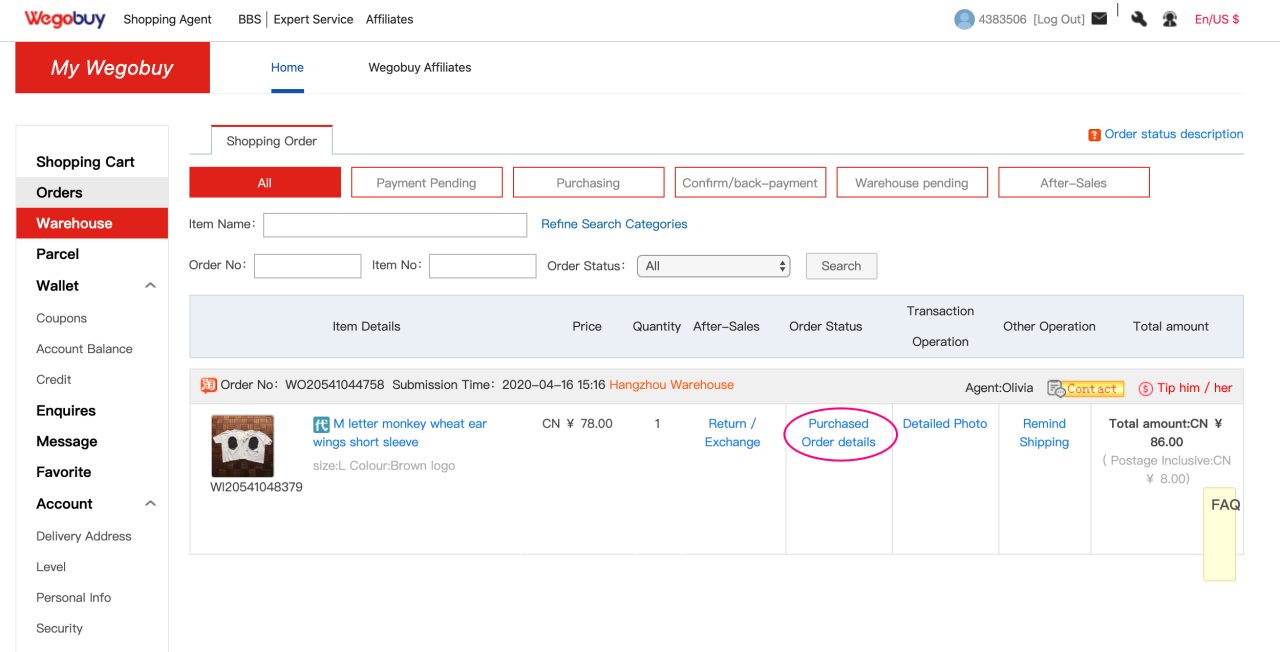Collapse the Account section chevron
This screenshot has width=1280, height=652.
pyautogui.click(x=150, y=503)
